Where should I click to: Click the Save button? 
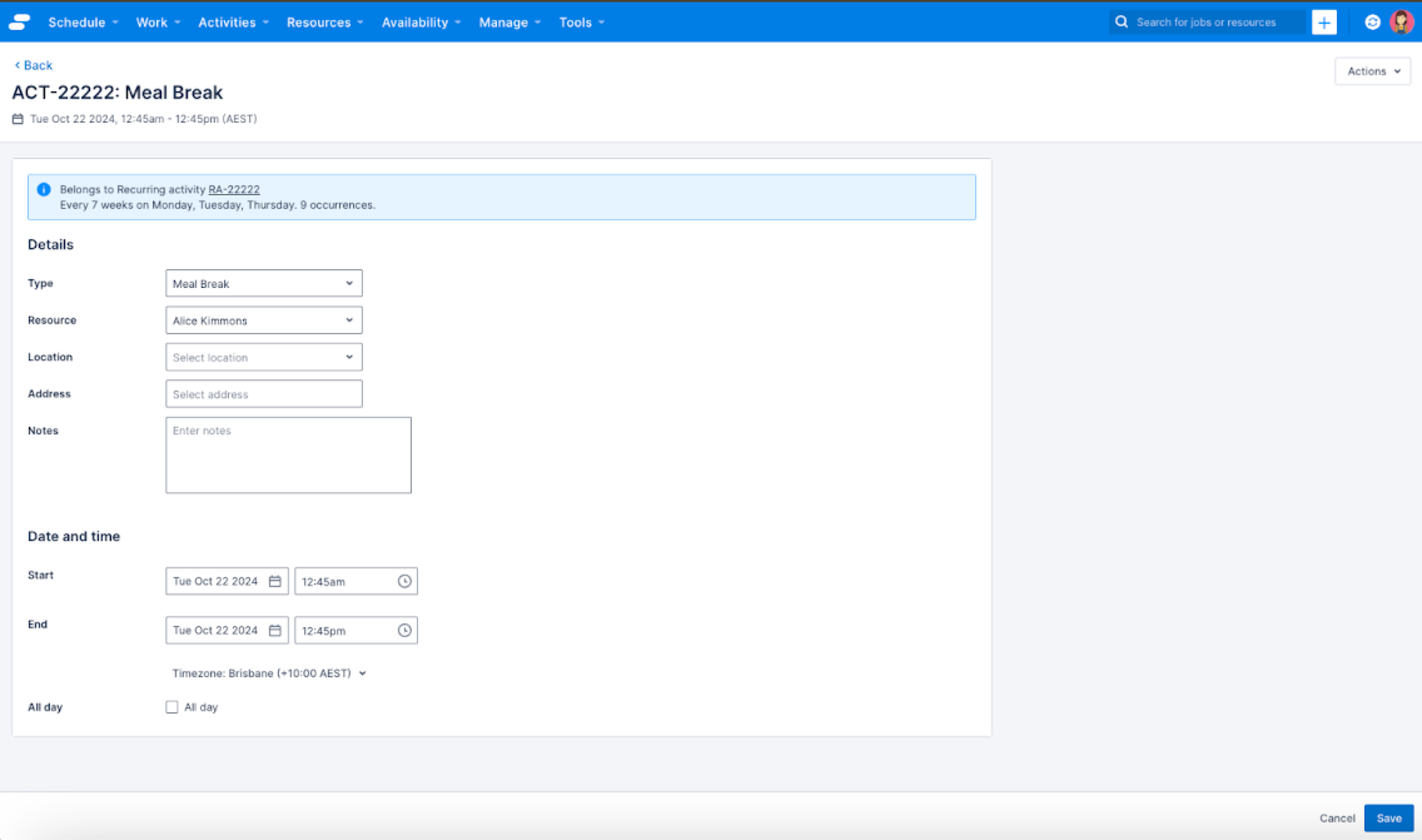coord(1388,818)
